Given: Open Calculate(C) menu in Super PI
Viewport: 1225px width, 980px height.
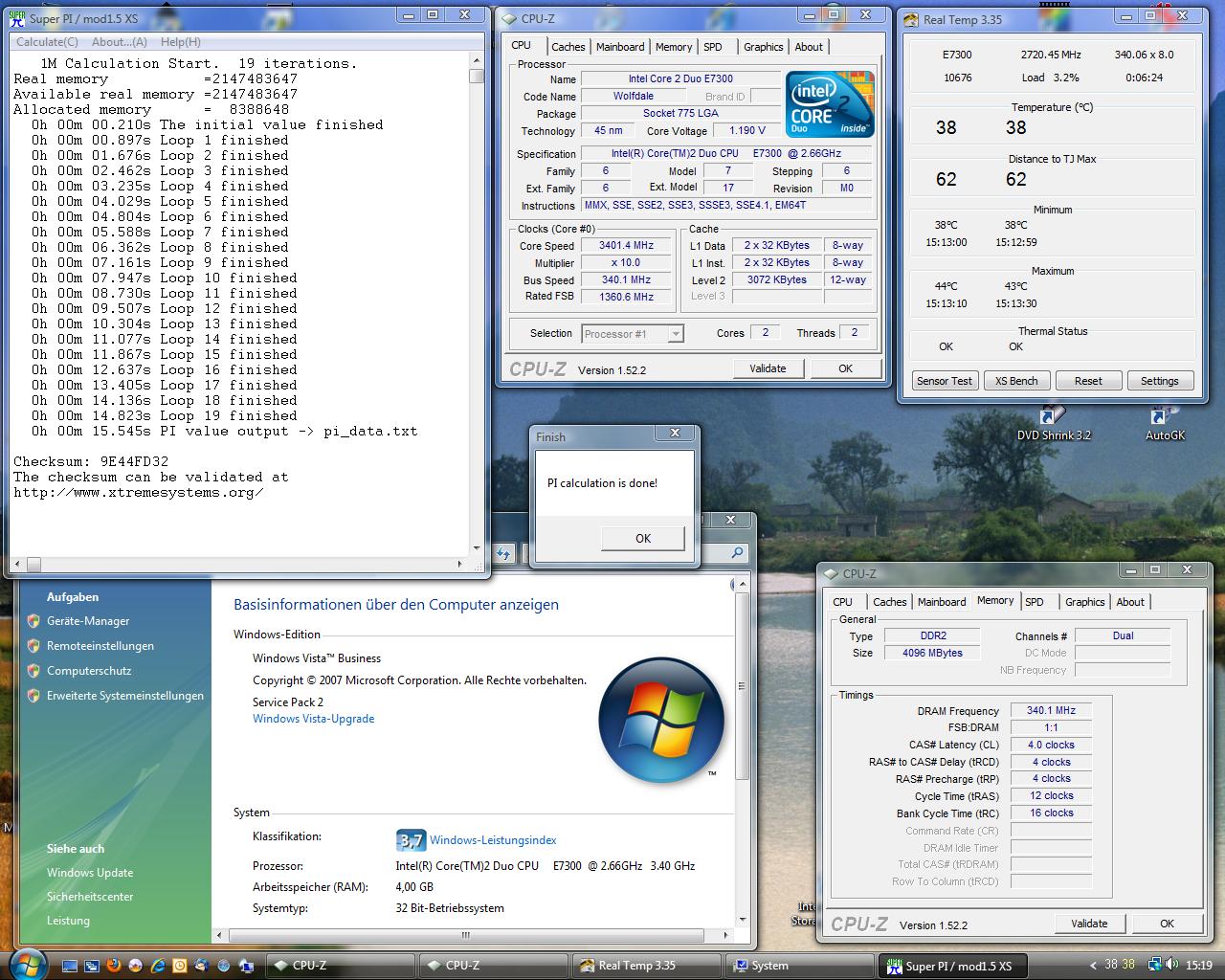Looking at the screenshot, I should [x=47, y=42].
